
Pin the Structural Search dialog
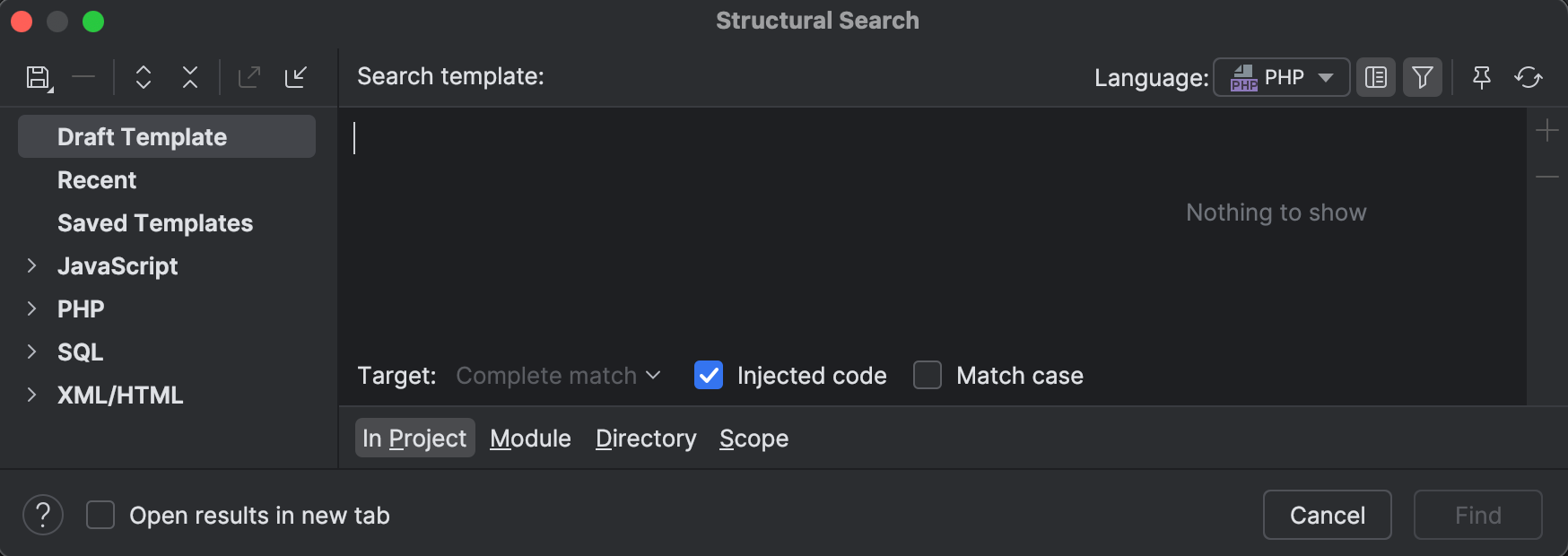(x=1481, y=77)
